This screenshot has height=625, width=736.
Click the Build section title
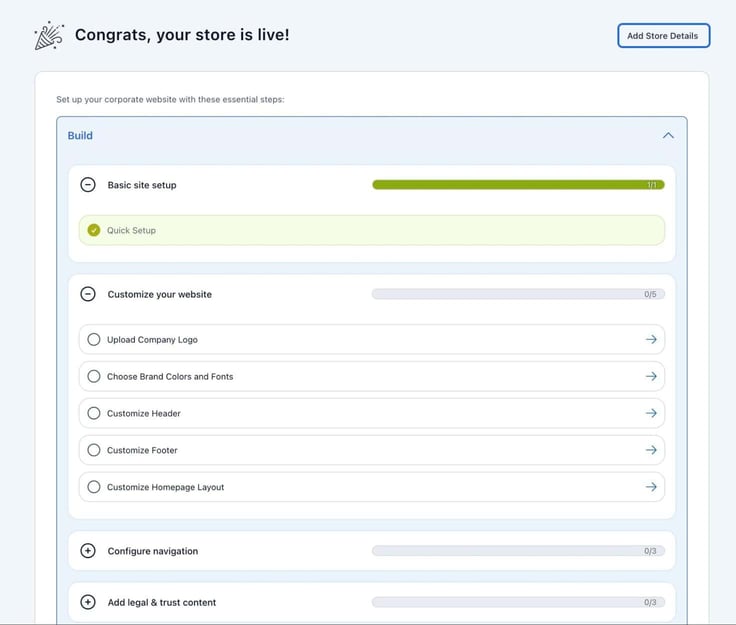80,136
